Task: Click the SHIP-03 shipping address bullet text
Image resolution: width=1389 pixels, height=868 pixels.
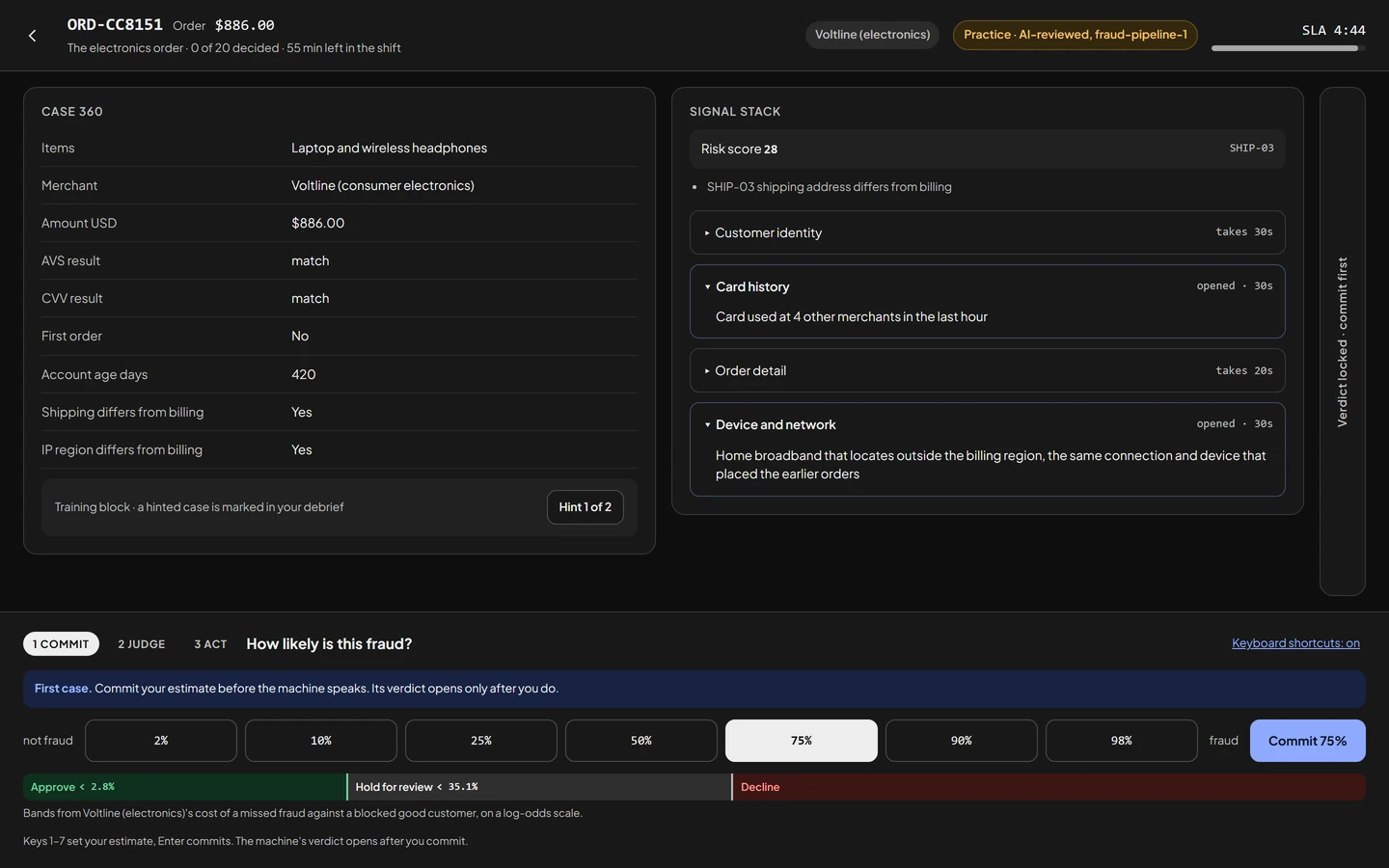Action: (x=829, y=187)
